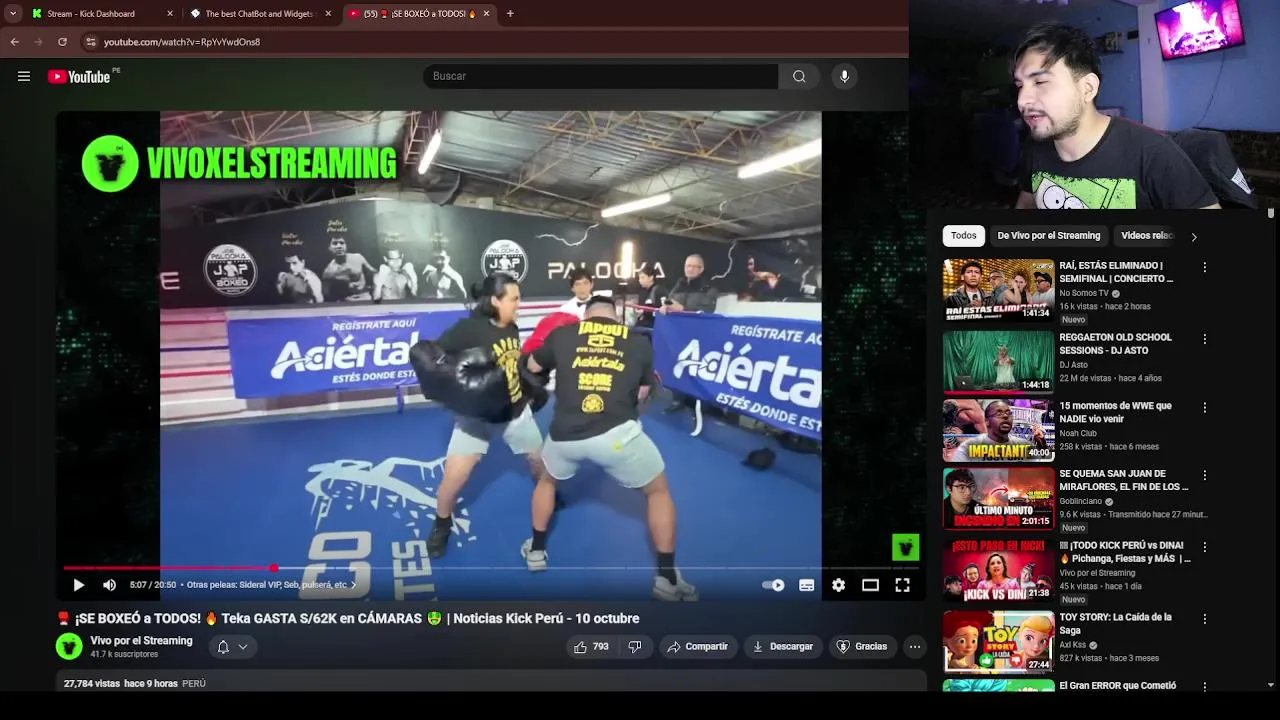Viewport: 1280px width, 720px height.
Task: View site information icon in address bar
Action: (91, 42)
